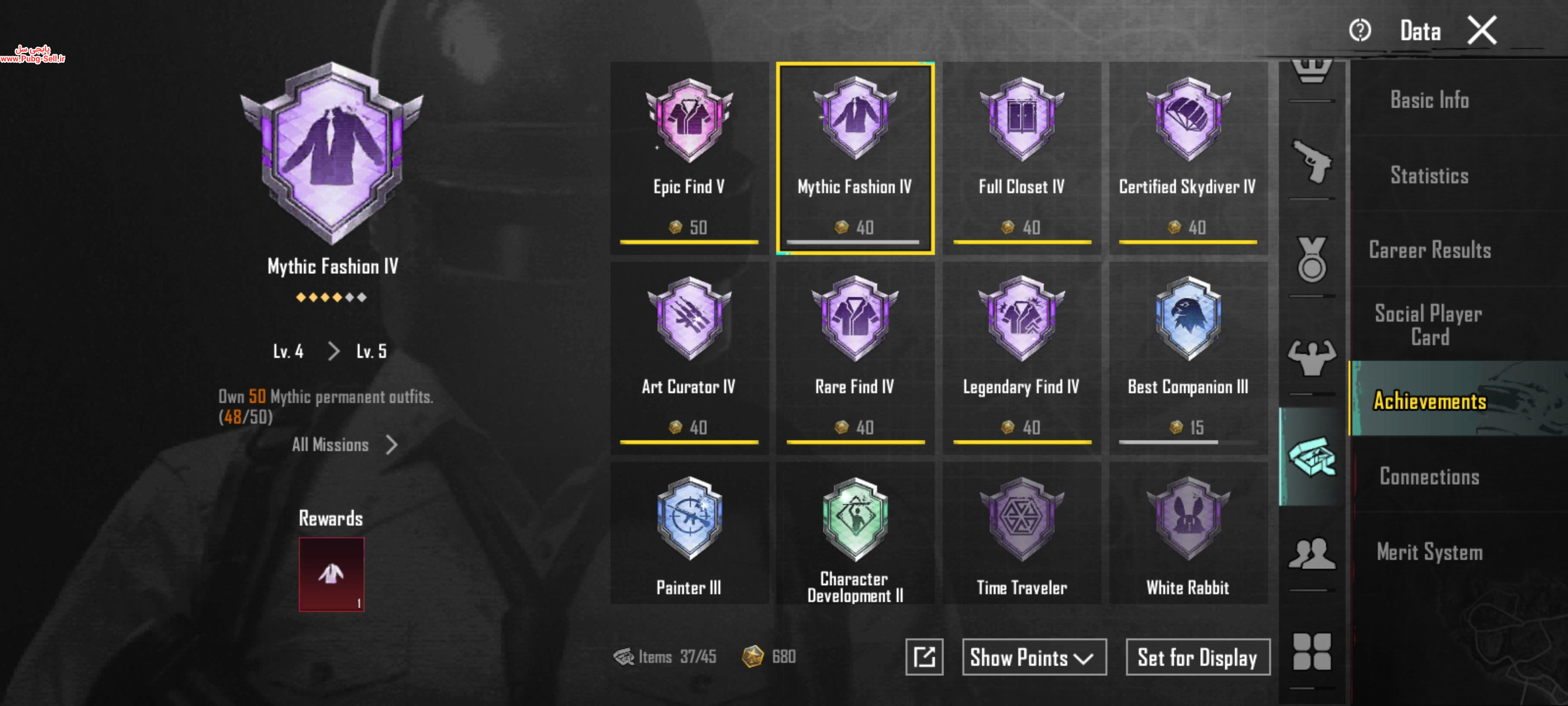Screen dimensions: 1568x706
Task: Select the Best Companion III badge
Action: (x=1188, y=358)
